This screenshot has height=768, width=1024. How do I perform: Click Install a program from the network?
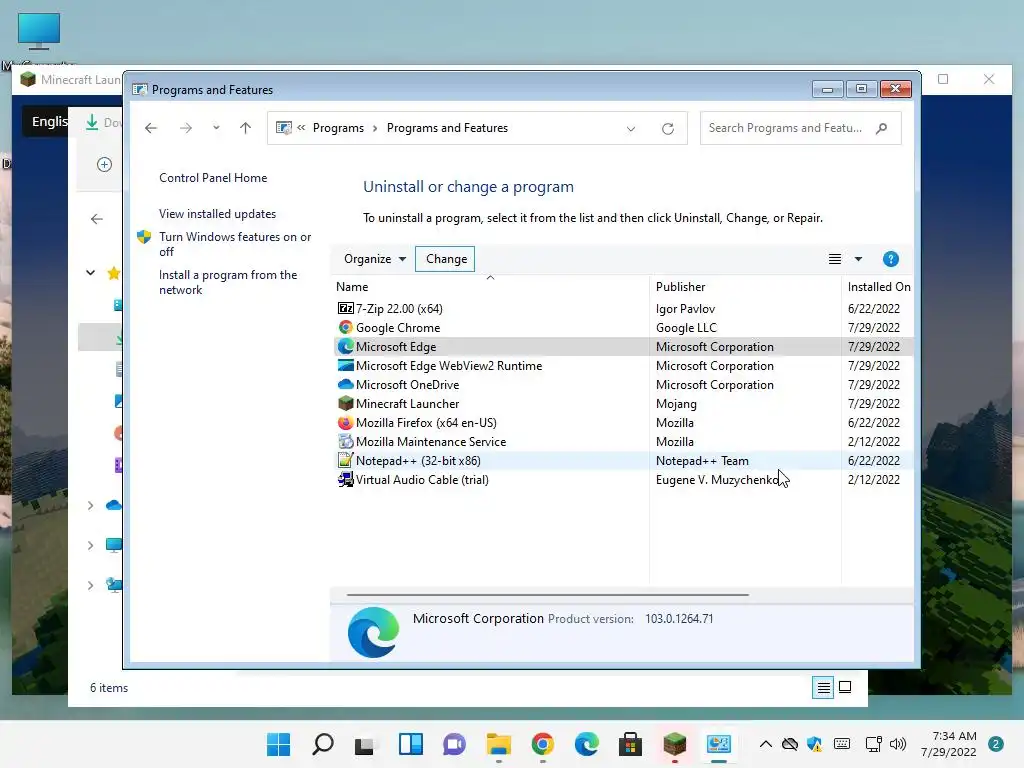[228, 282]
